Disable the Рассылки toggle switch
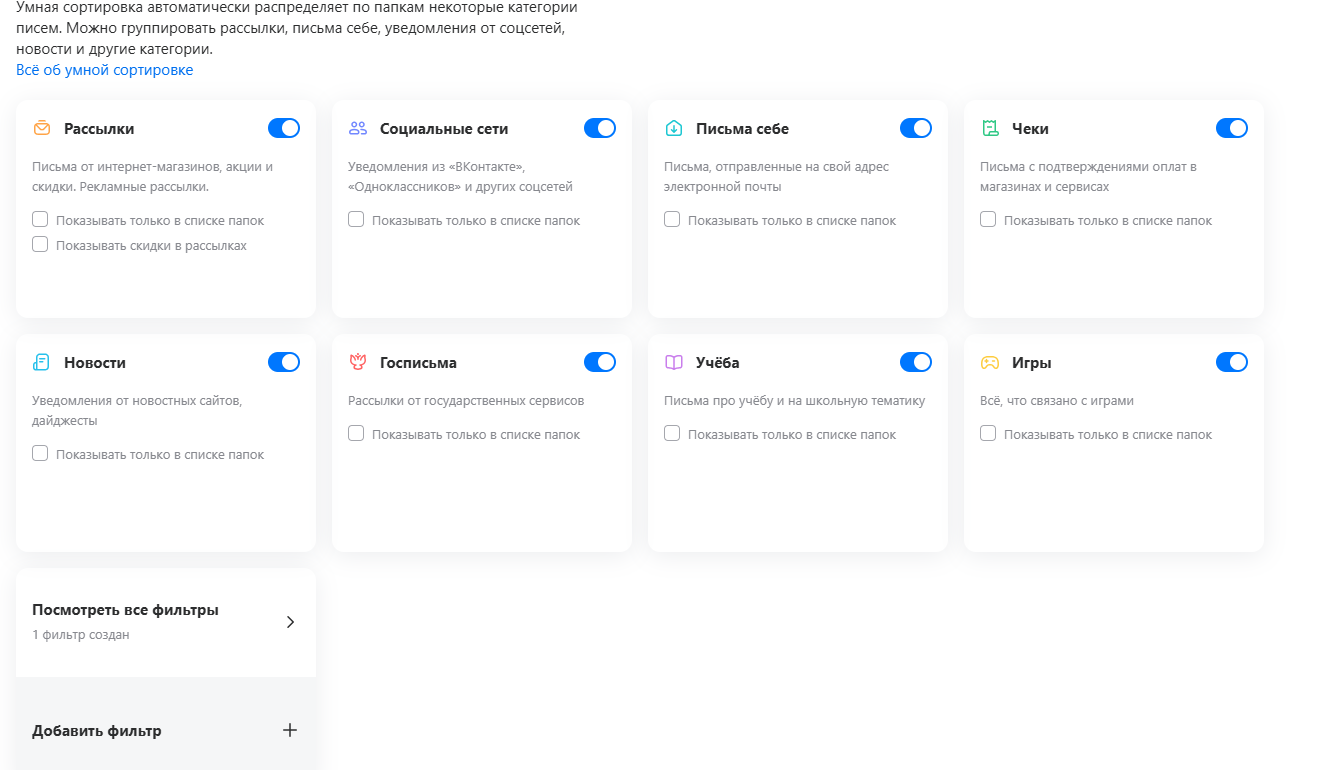This screenshot has height=770, width=1342. 284,128
